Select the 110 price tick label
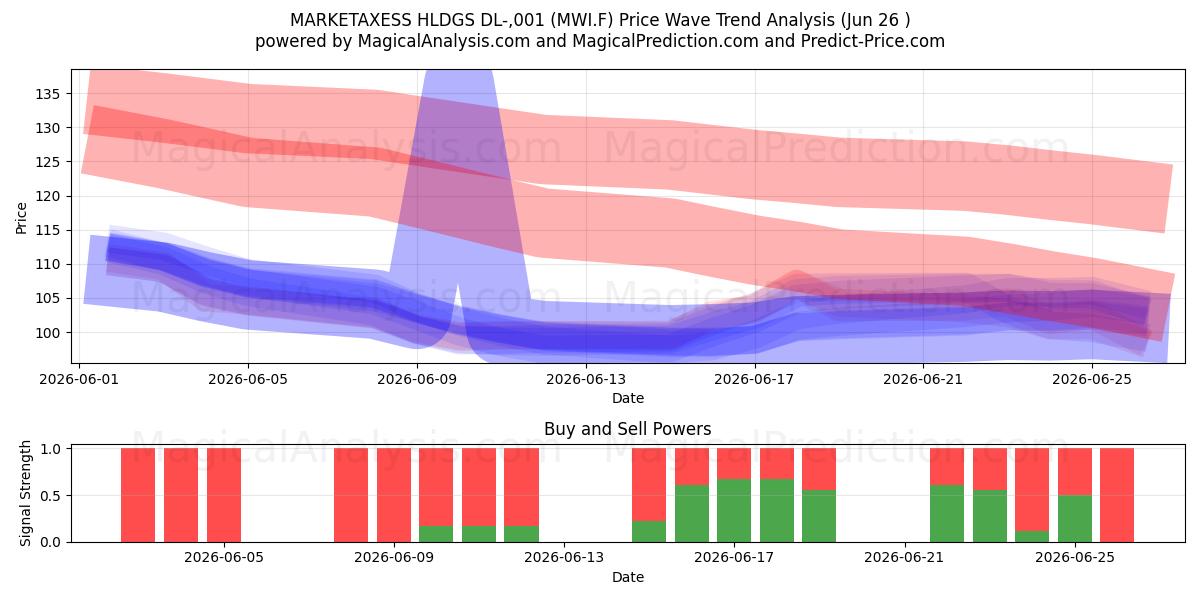The width and height of the screenshot is (1200, 600). [x=51, y=264]
